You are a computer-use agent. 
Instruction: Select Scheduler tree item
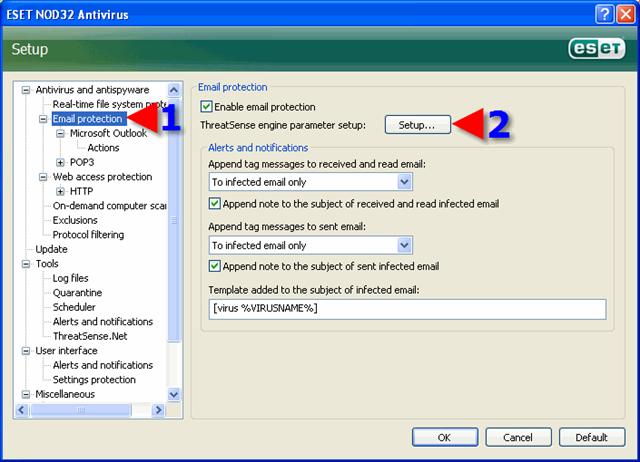pos(75,307)
